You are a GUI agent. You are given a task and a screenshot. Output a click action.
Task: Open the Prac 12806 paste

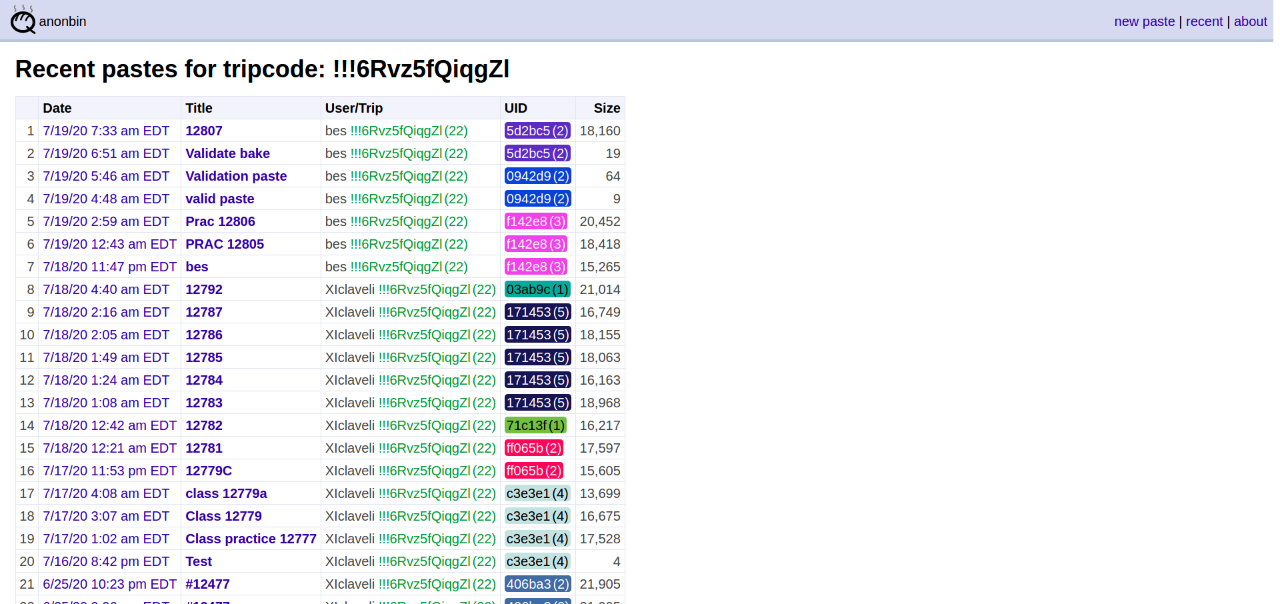[x=220, y=221]
